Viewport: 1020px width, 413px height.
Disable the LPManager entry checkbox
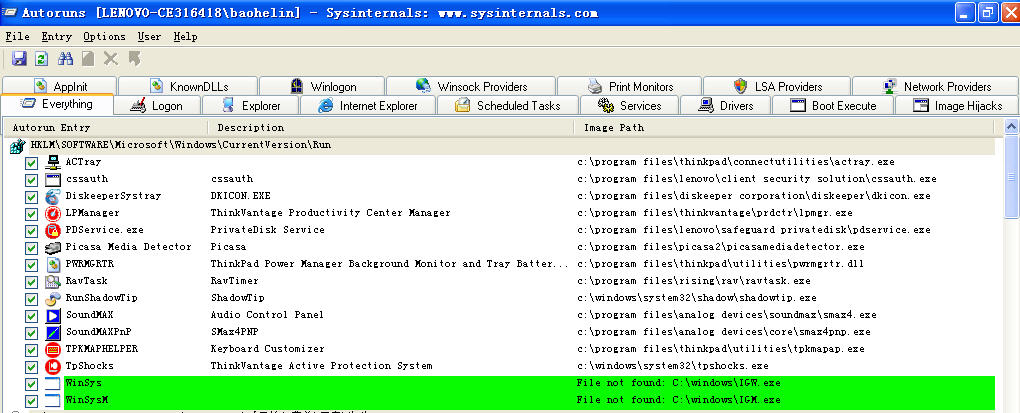point(31,213)
